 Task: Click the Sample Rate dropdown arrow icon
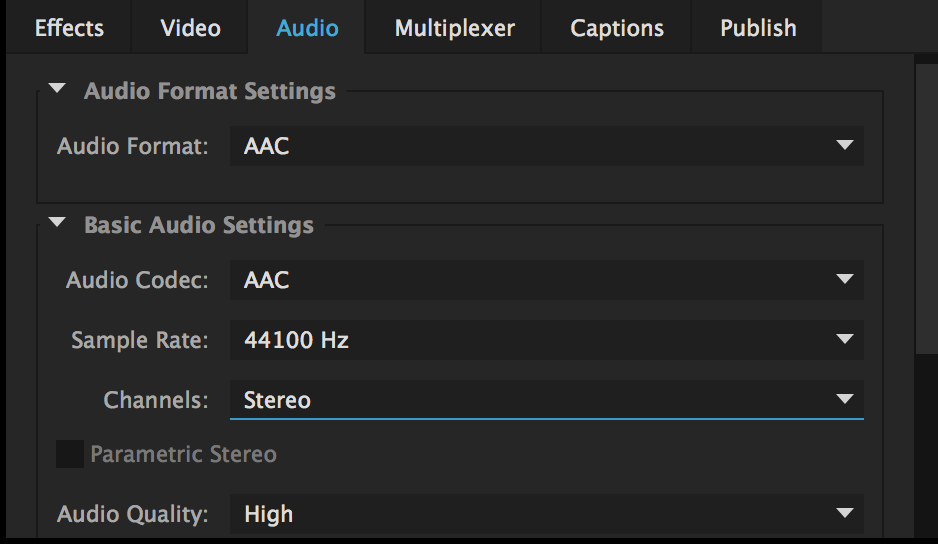[845, 339]
